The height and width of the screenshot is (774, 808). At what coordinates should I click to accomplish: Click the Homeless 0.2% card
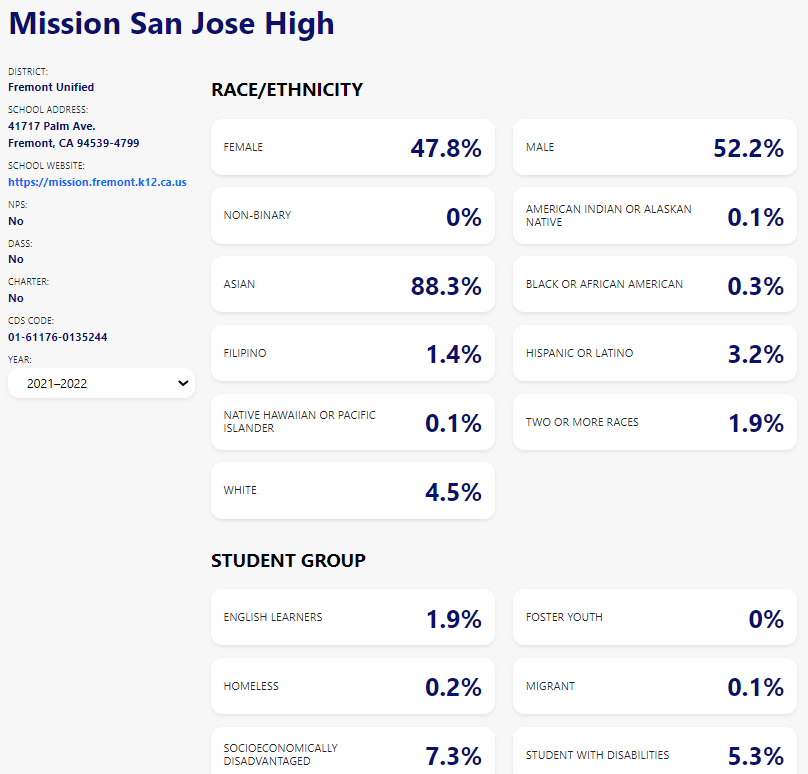point(352,687)
